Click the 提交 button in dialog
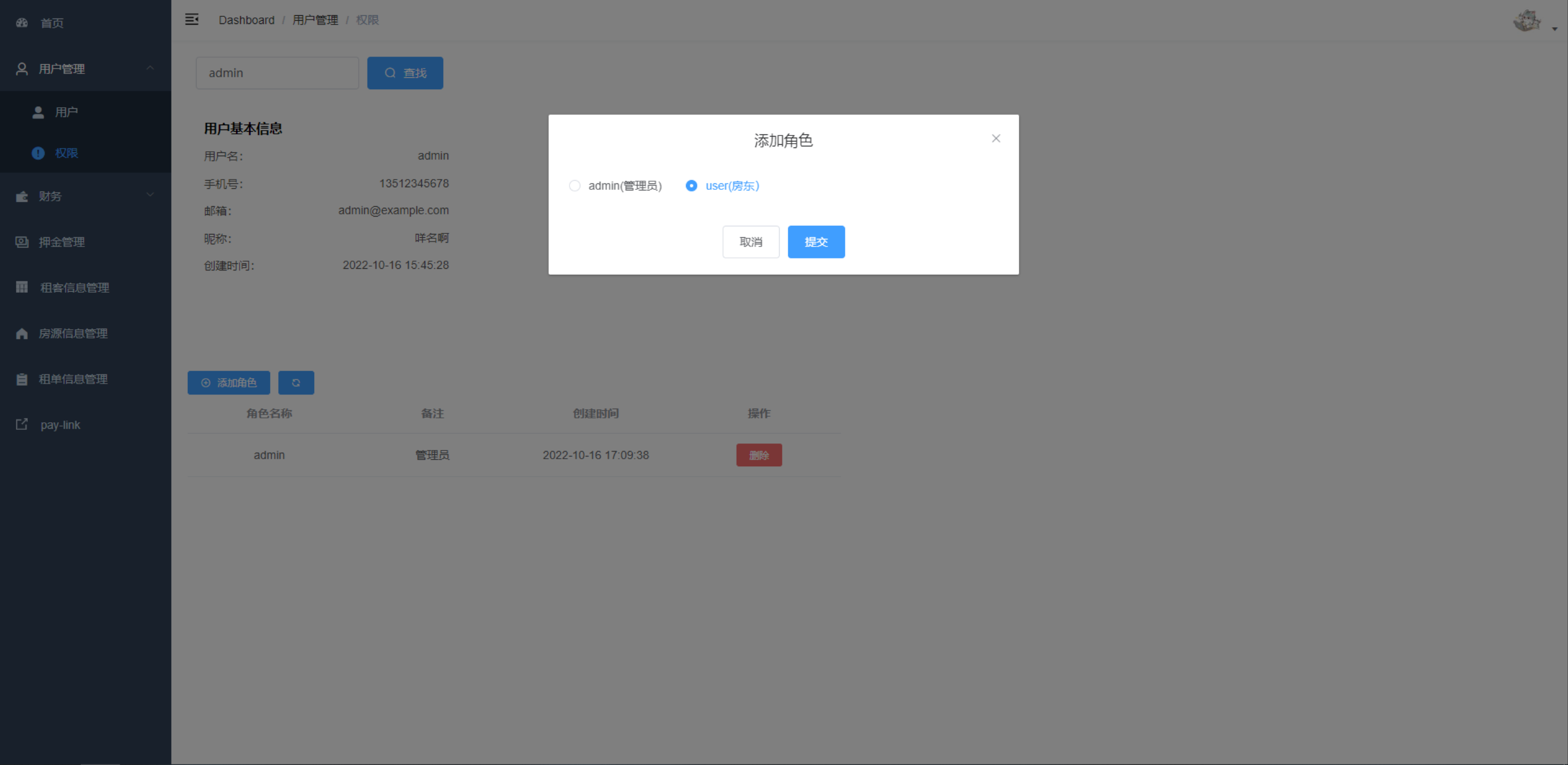This screenshot has width=1568, height=765. [816, 242]
